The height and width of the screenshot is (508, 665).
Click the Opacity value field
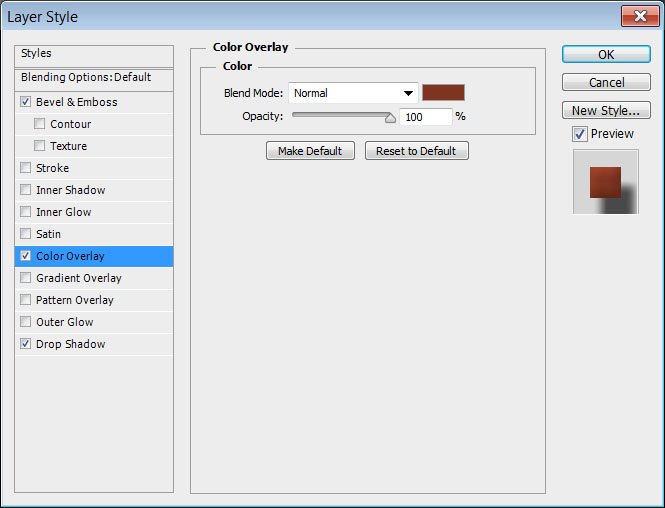tap(426, 117)
